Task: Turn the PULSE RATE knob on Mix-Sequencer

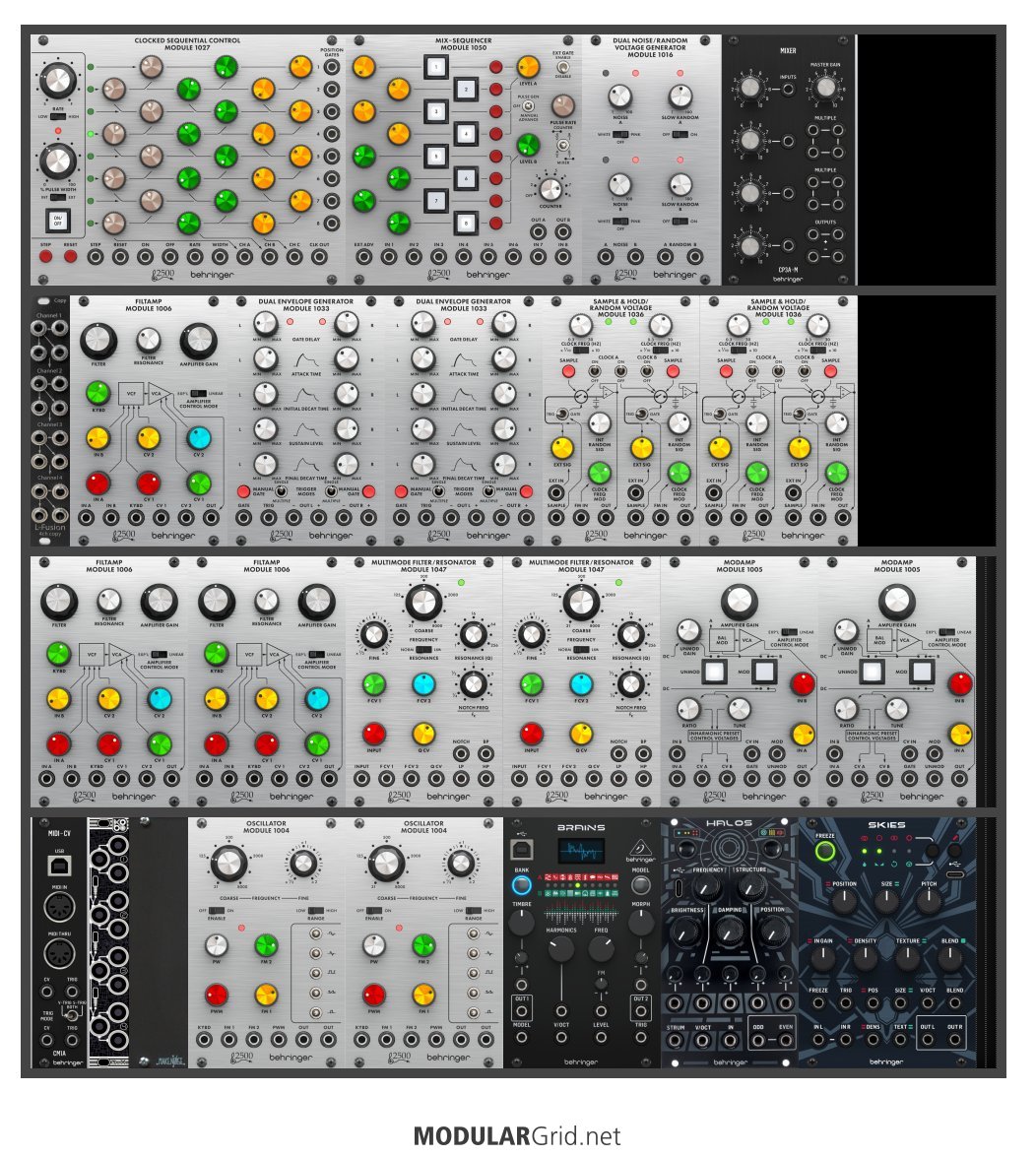Action: coord(563,105)
